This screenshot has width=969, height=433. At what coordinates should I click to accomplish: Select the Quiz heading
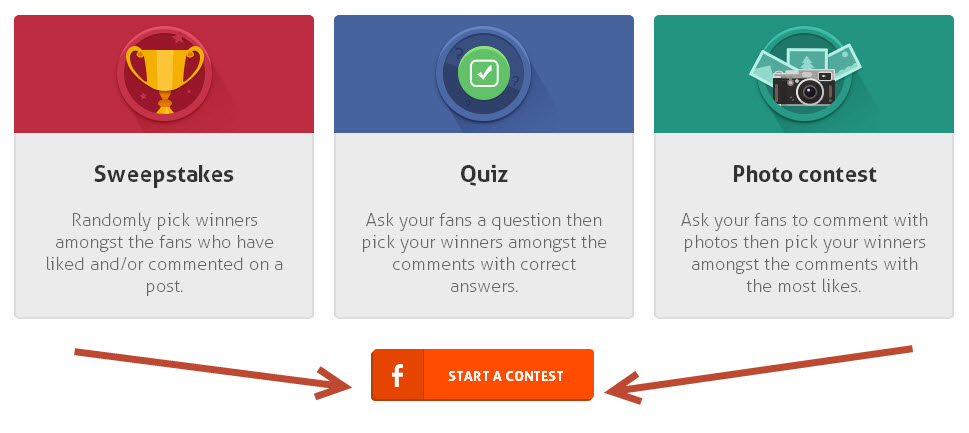pos(484,175)
